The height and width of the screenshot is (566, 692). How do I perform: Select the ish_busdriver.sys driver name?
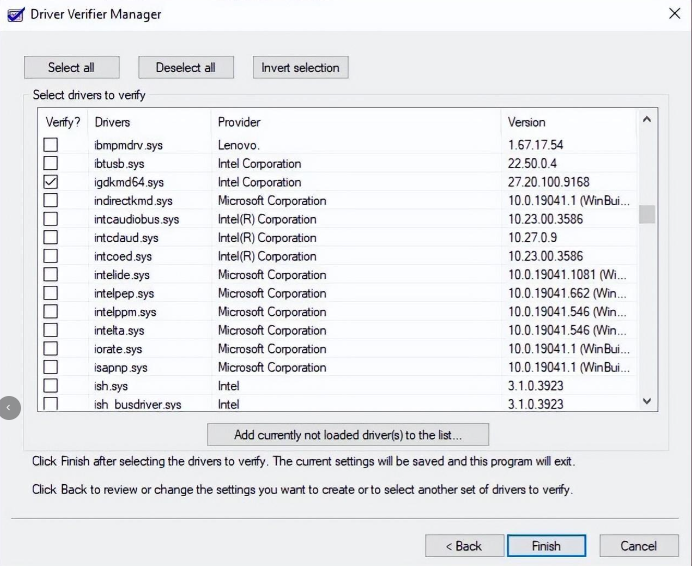point(138,404)
